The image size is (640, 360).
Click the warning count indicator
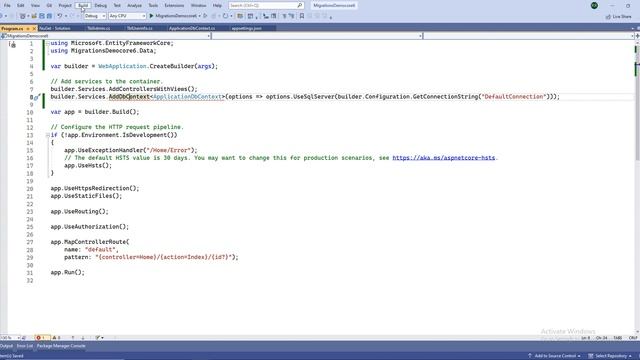click(56, 338)
